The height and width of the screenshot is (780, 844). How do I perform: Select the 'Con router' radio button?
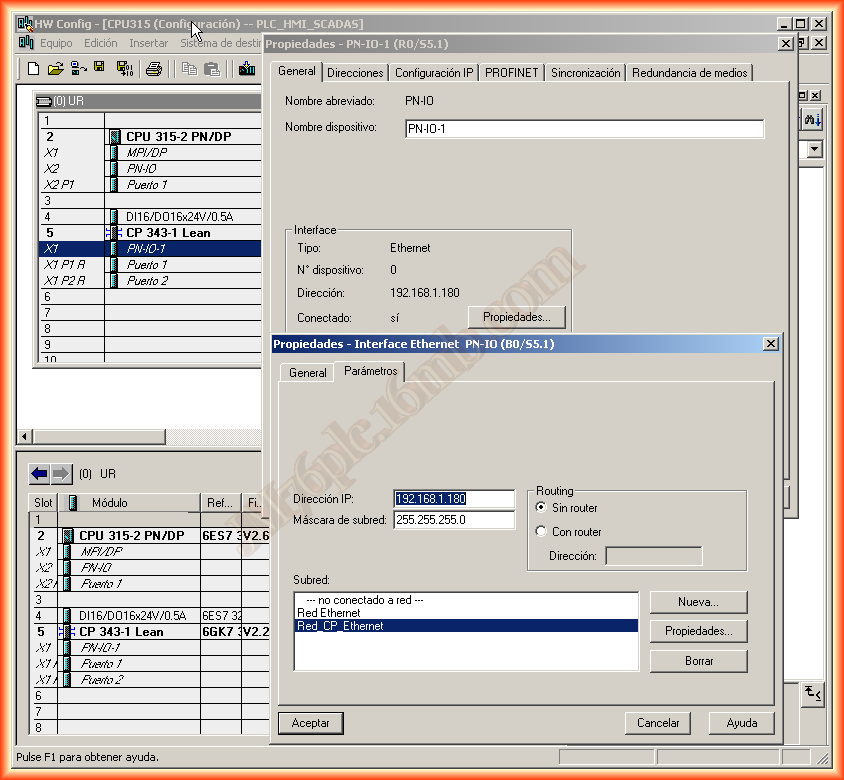click(x=542, y=532)
